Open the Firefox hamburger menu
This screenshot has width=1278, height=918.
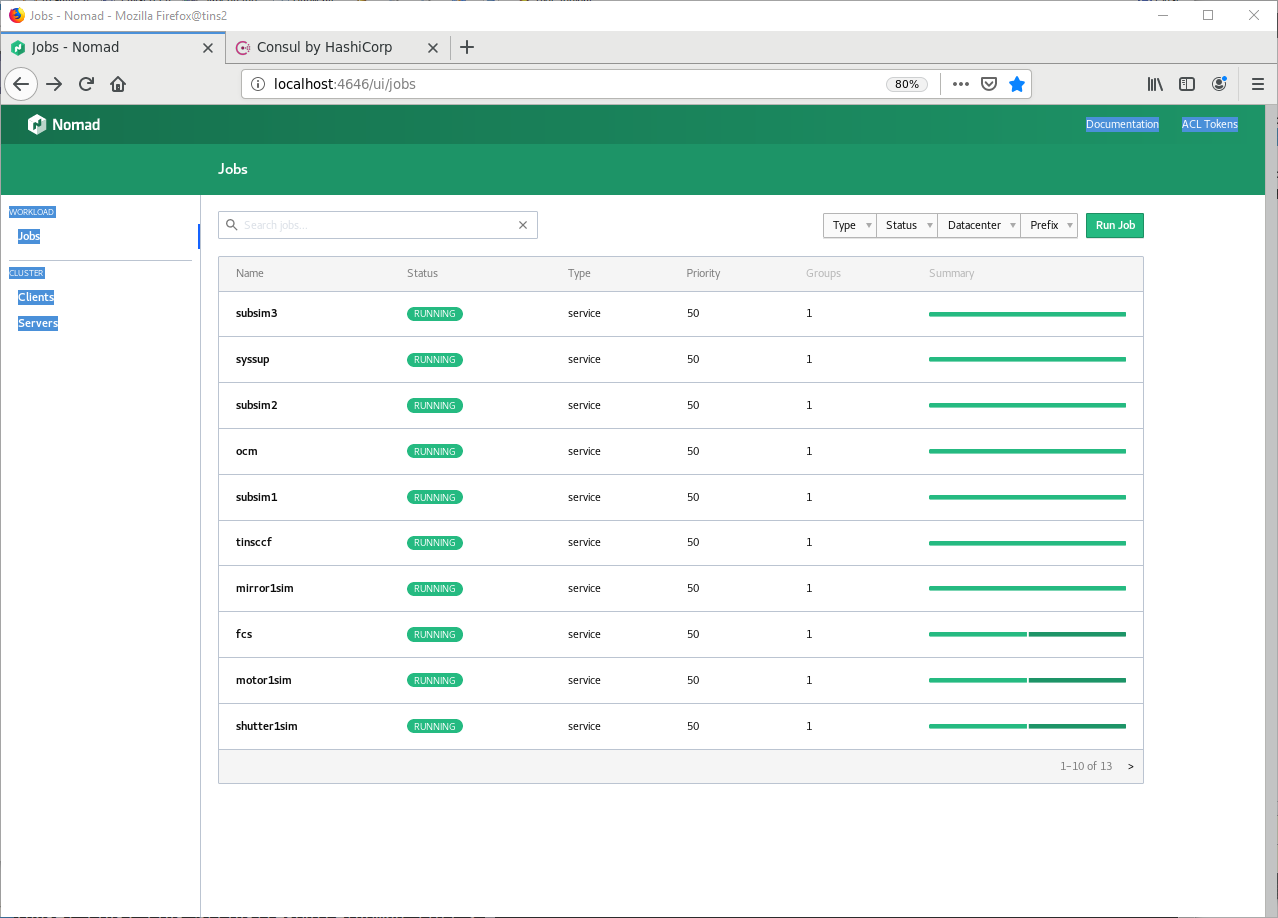[x=1258, y=84]
